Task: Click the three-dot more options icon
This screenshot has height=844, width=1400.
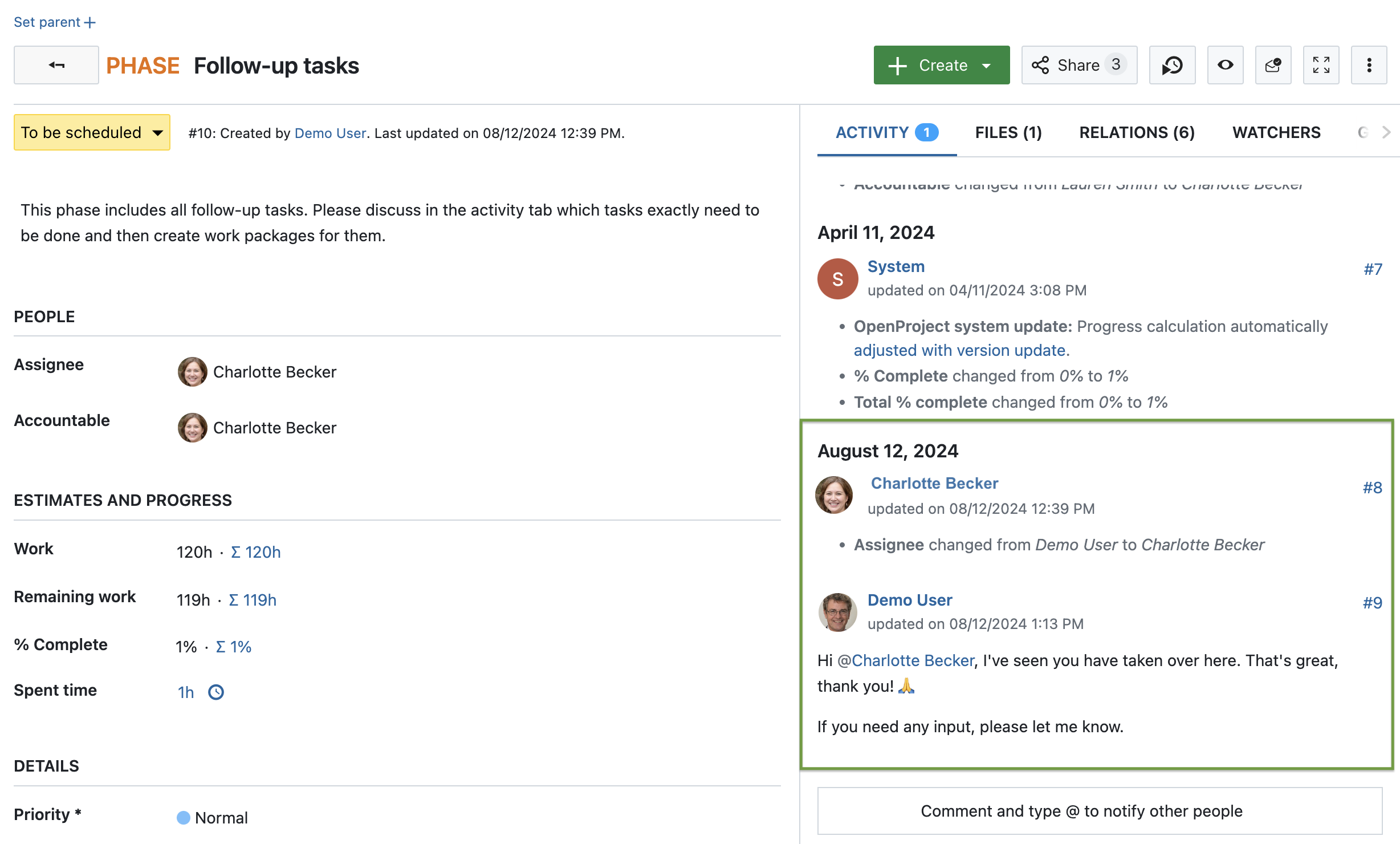Action: click(1368, 65)
